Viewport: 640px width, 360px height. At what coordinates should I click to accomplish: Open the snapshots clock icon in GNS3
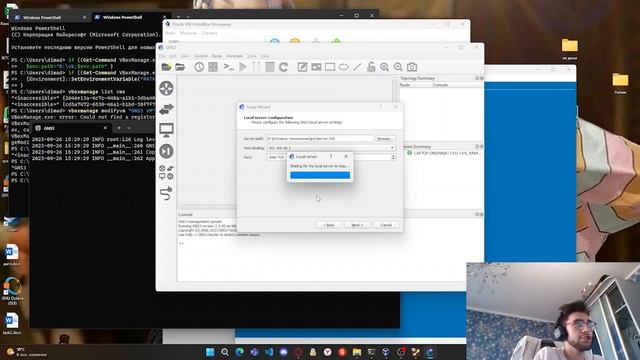(199, 67)
